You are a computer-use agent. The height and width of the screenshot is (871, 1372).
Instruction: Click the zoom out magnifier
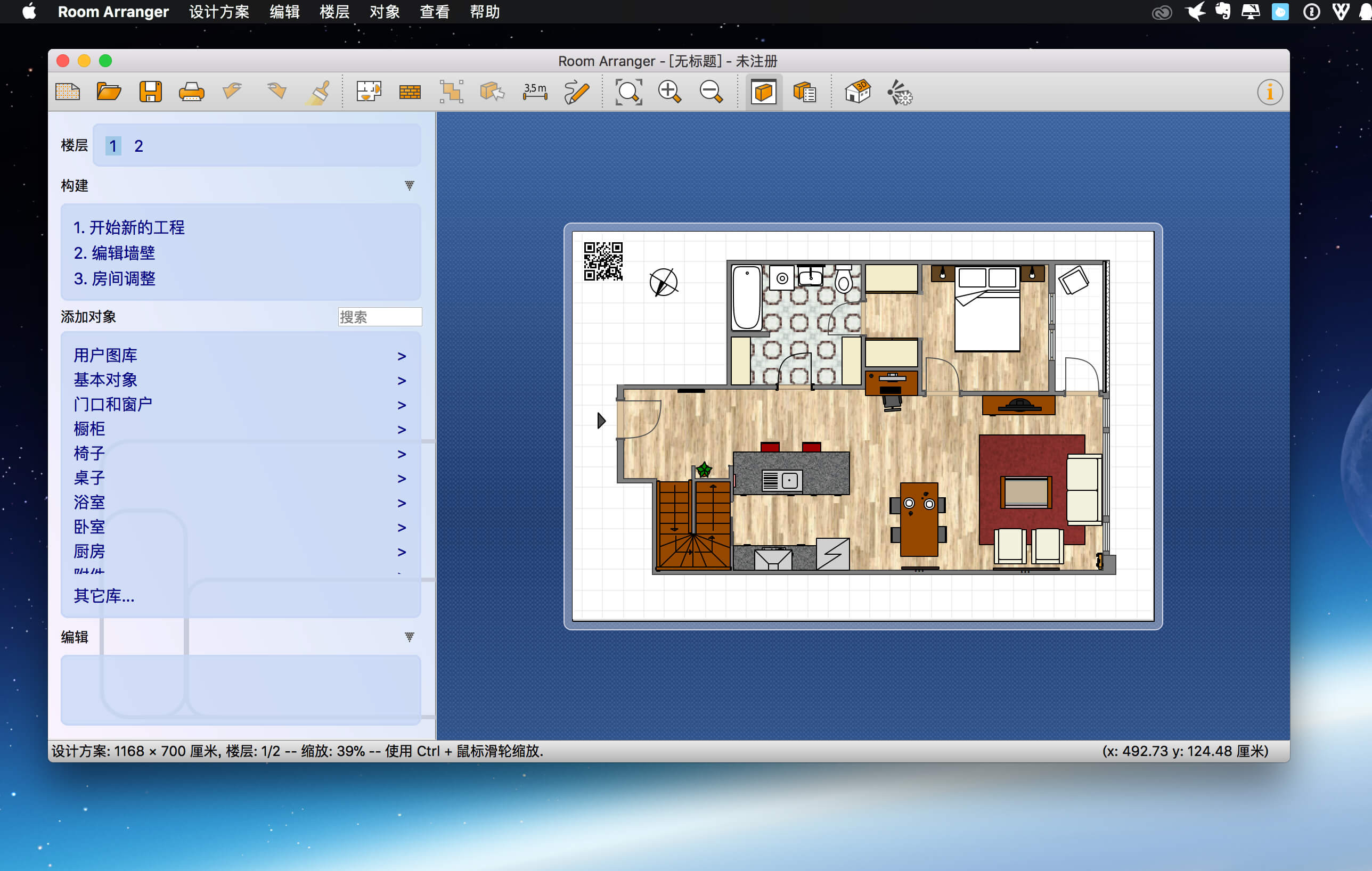(711, 92)
